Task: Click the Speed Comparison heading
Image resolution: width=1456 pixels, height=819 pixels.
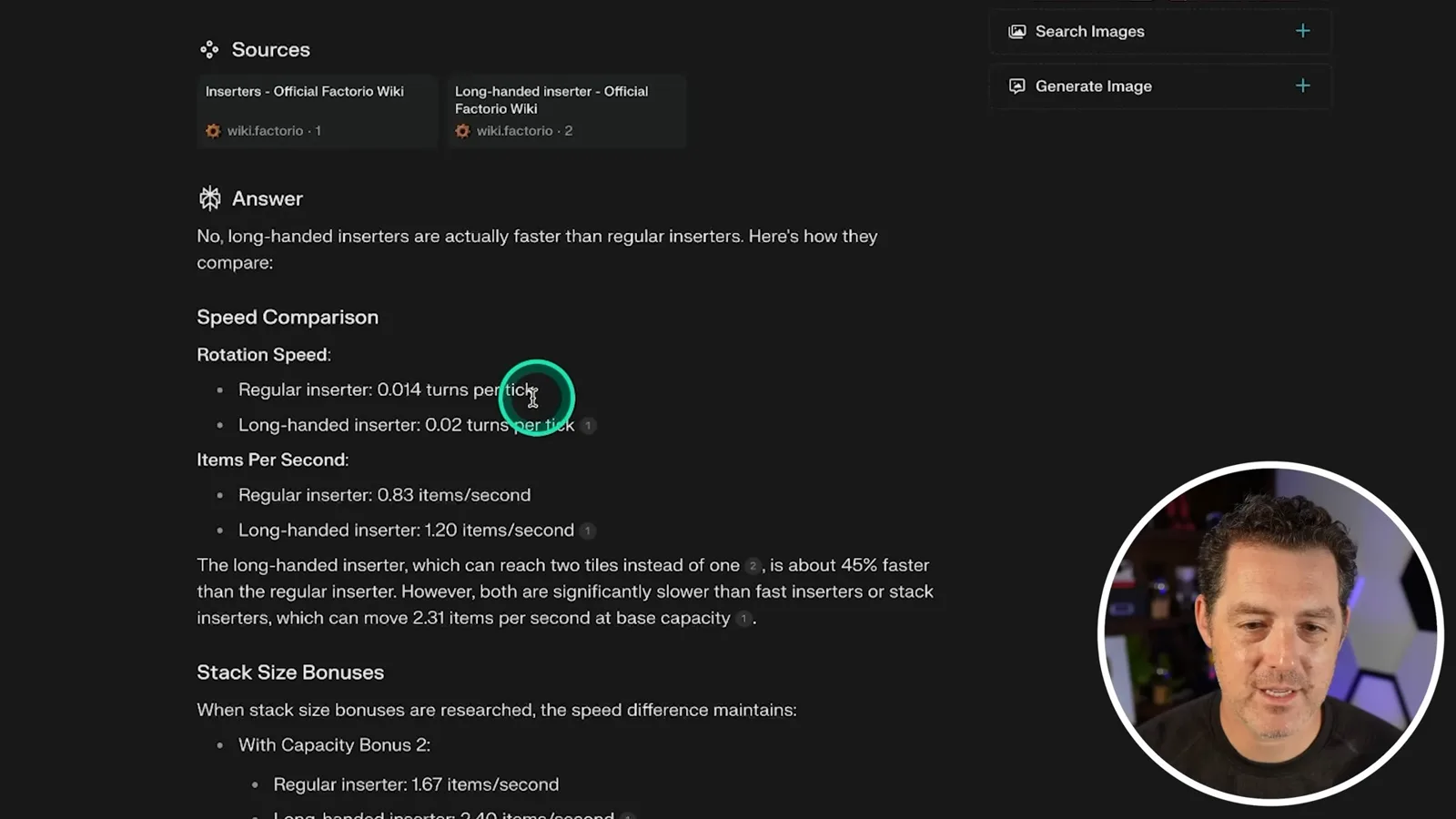Action: 288,317
